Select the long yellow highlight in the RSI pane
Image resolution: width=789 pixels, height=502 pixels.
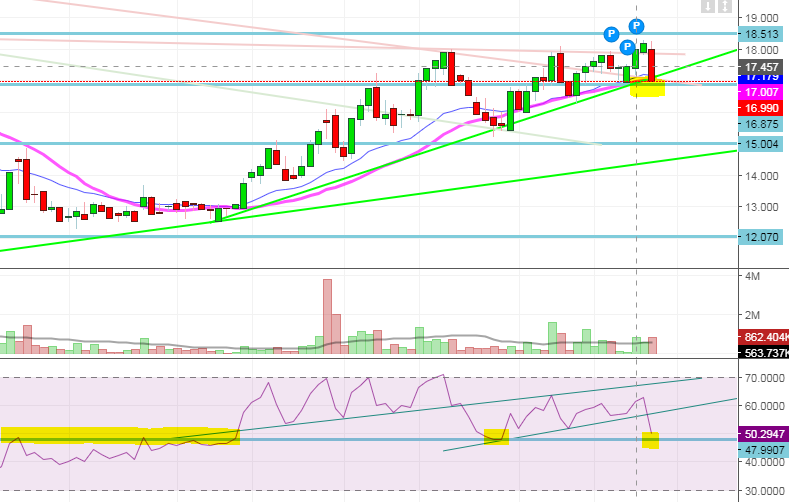click(x=120, y=436)
